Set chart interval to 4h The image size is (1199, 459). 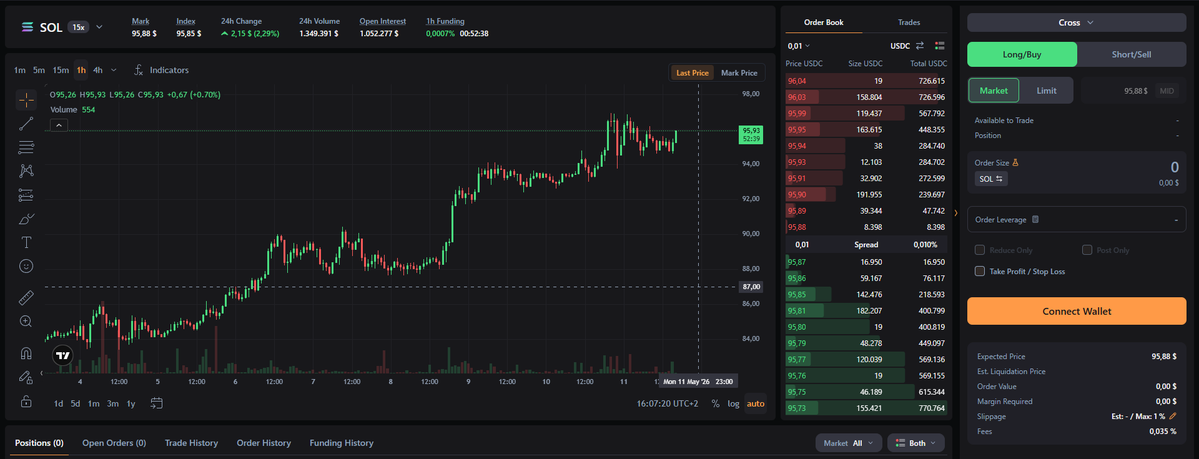pyautogui.click(x=98, y=70)
